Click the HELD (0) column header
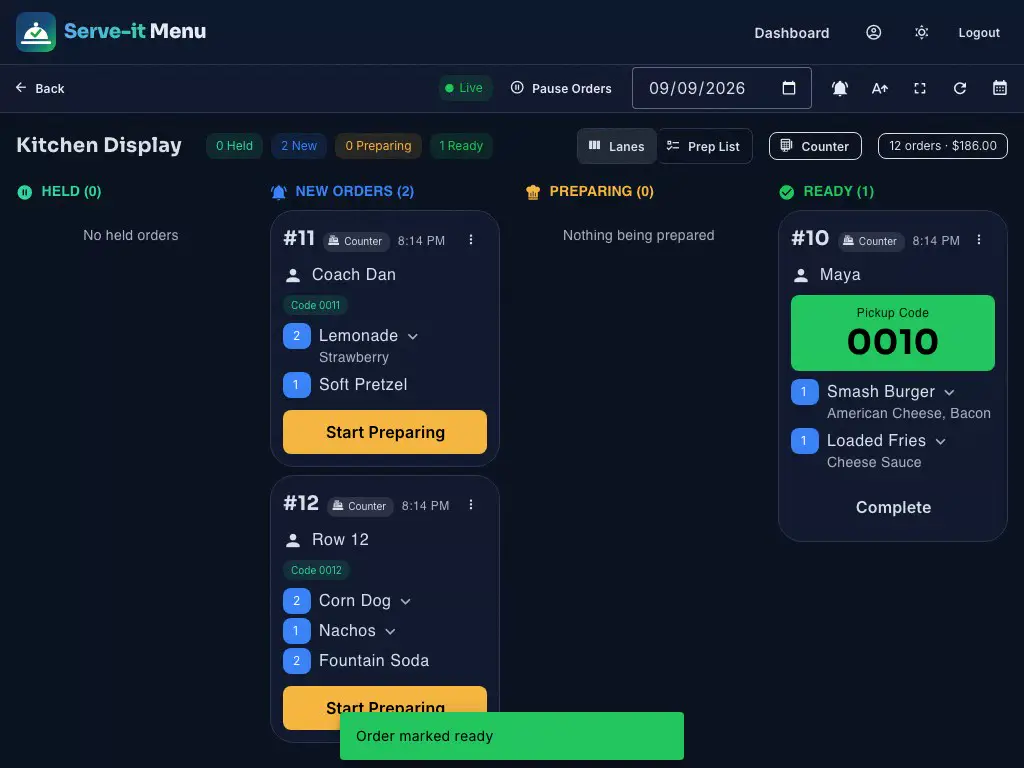1024x768 pixels. point(71,191)
